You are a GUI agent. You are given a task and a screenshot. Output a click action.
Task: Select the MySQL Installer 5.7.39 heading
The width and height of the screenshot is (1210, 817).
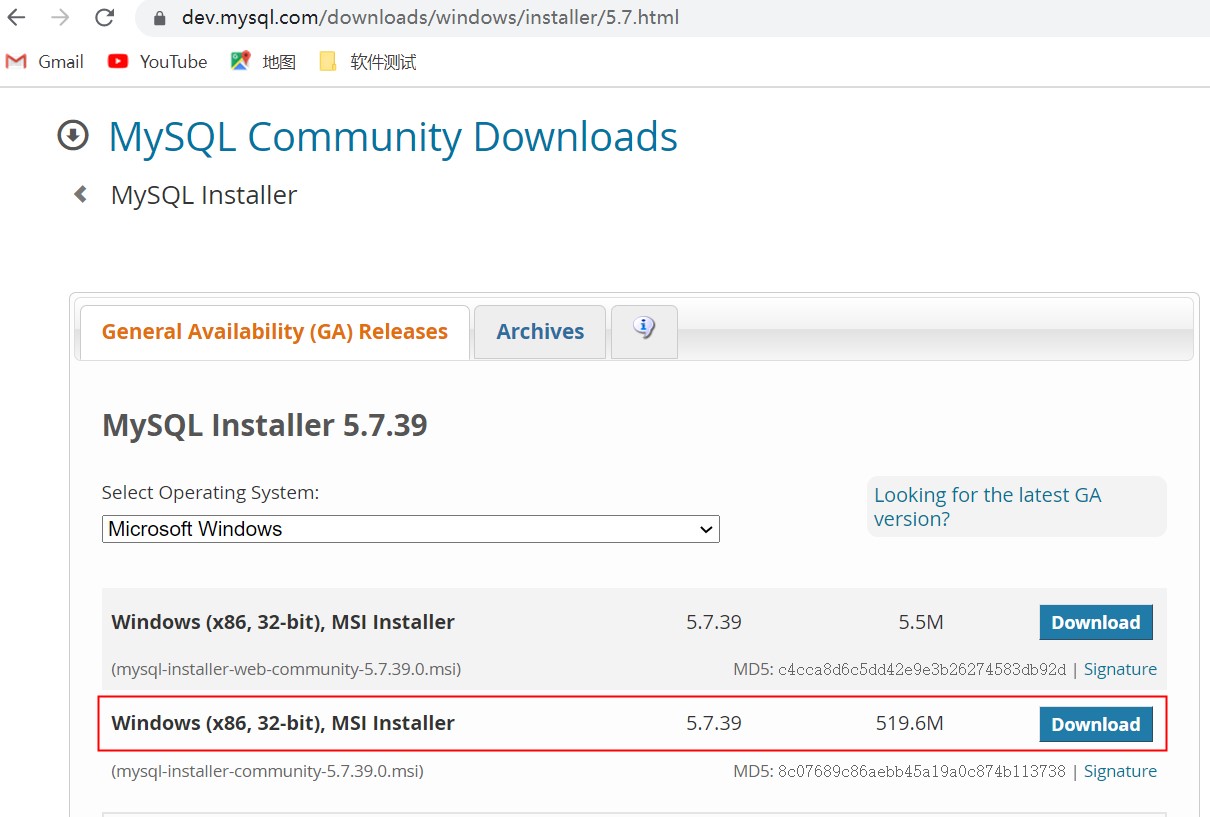pos(265,425)
